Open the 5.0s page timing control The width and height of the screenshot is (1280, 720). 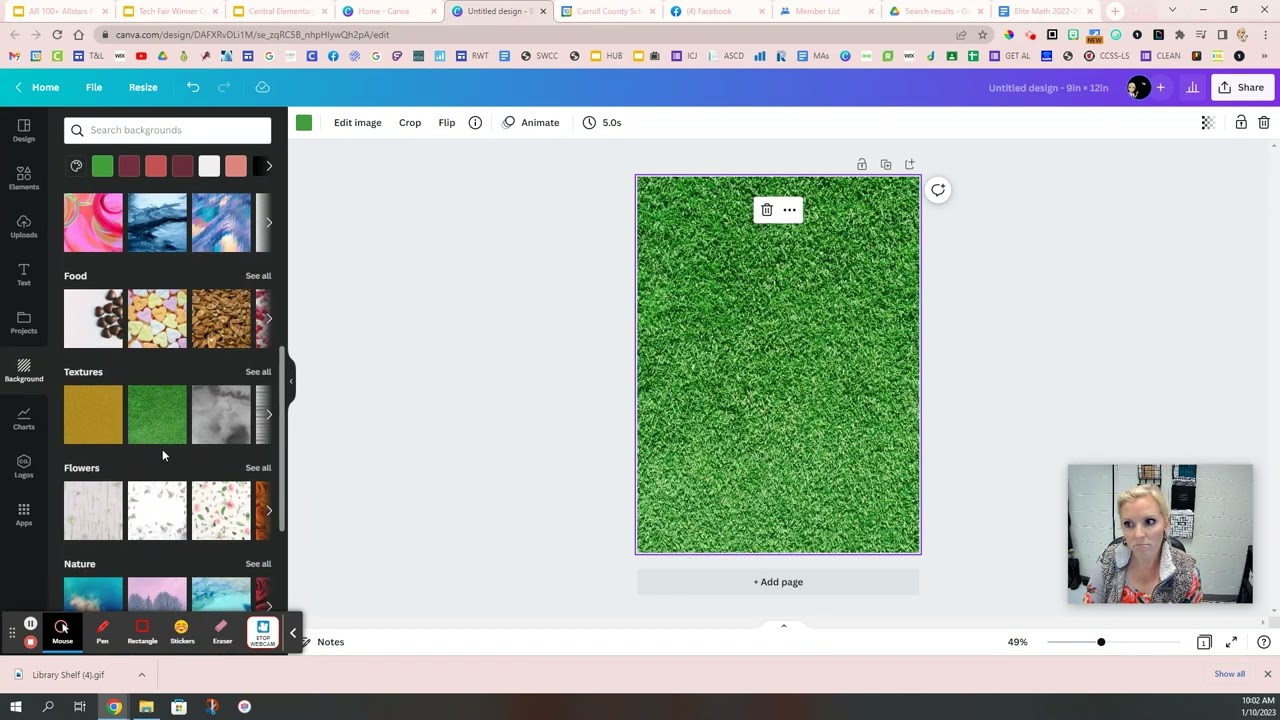coord(602,123)
